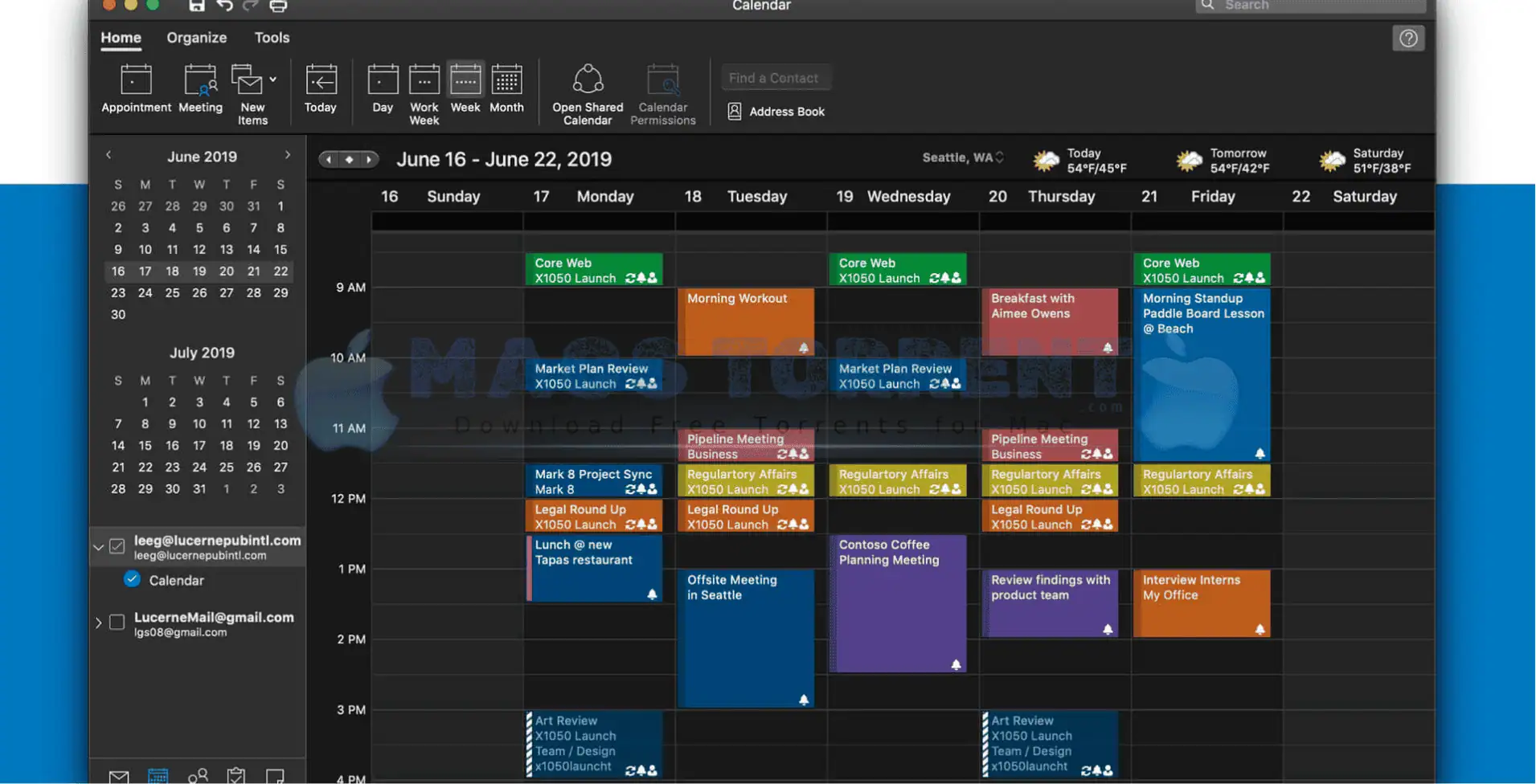
Task: Switch to Week view
Action: pos(465,88)
